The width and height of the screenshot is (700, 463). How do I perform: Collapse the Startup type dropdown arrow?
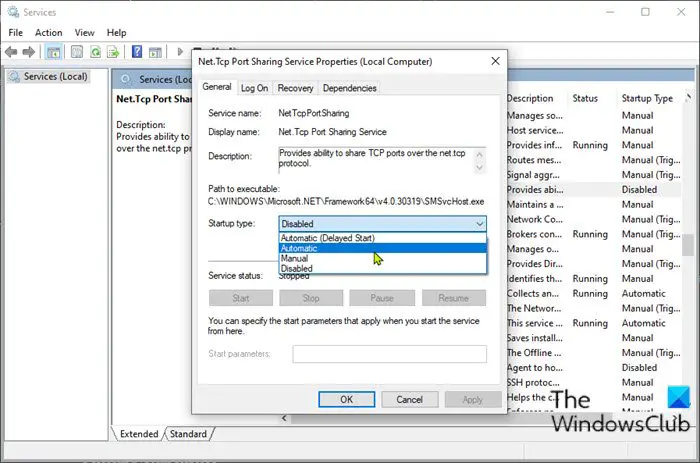coord(479,224)
